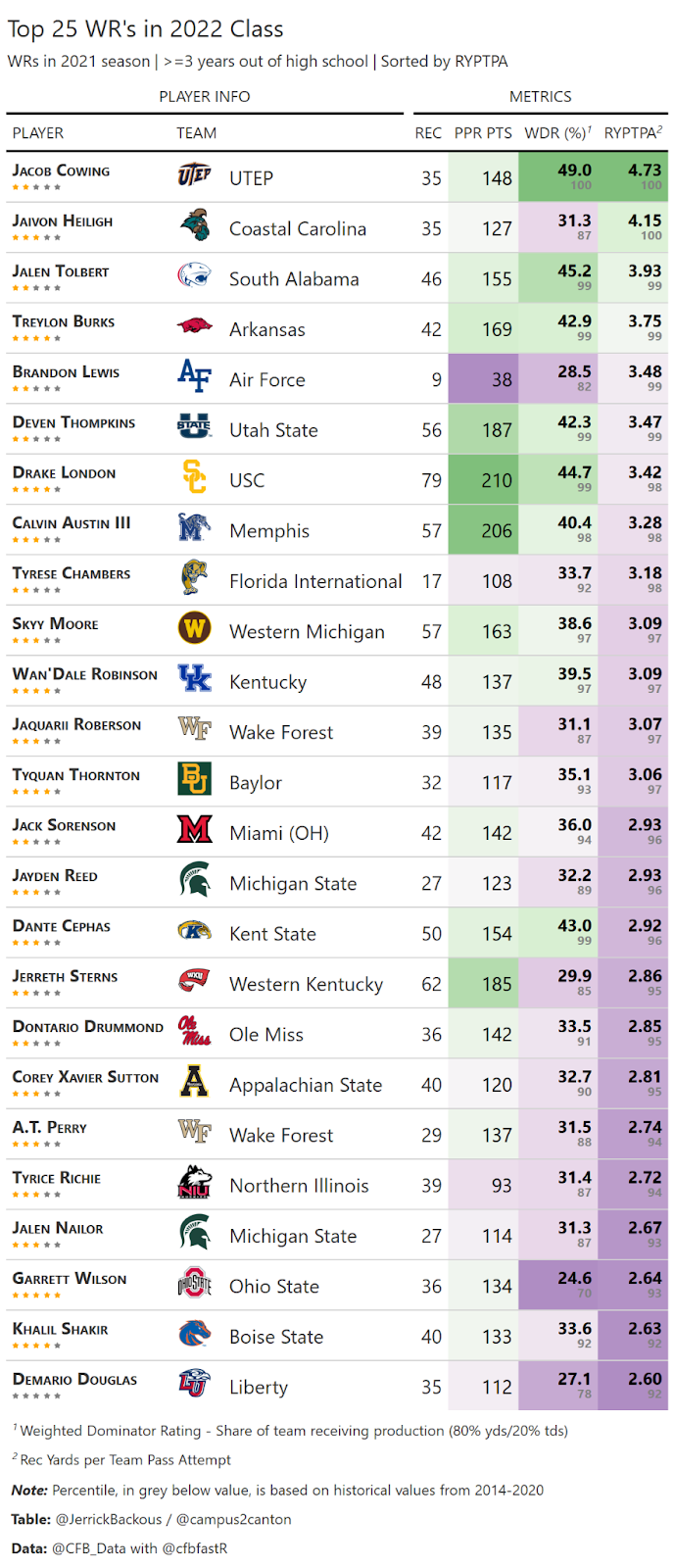Click the UTEP team logo
Image resolution: width=674 pixels, height=1568 pixels.
pyautogui.click(x=194, y=176)
